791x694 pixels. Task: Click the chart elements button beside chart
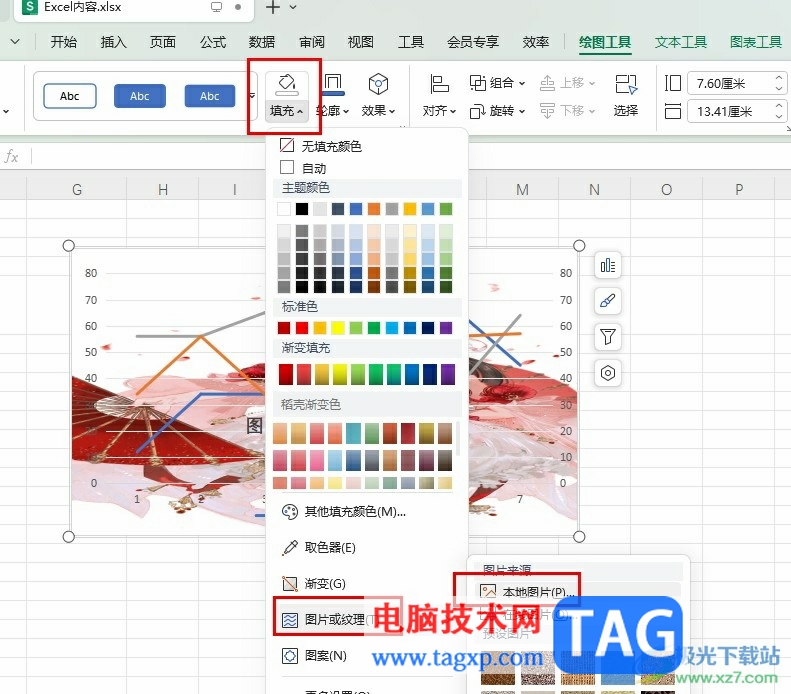coord(608,265)
